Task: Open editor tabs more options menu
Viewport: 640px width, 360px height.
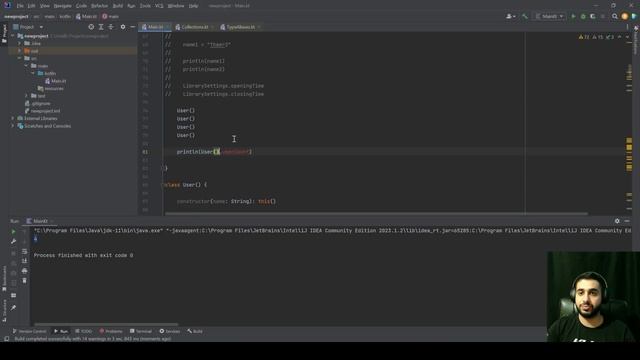Action: (627, 27)
